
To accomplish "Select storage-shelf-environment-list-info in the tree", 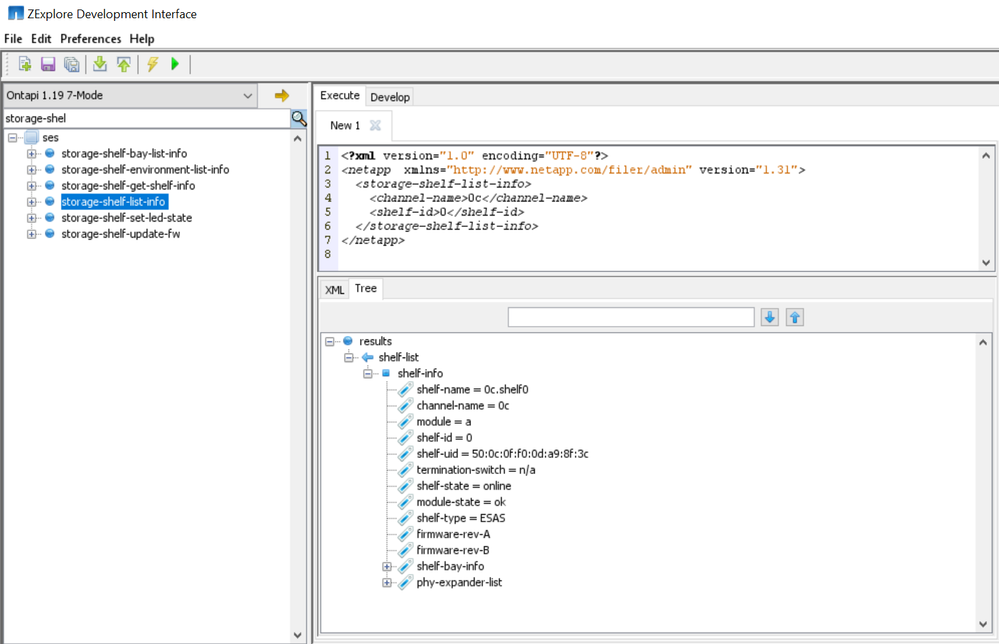I will pyautogui.click(x=145, y=170).
